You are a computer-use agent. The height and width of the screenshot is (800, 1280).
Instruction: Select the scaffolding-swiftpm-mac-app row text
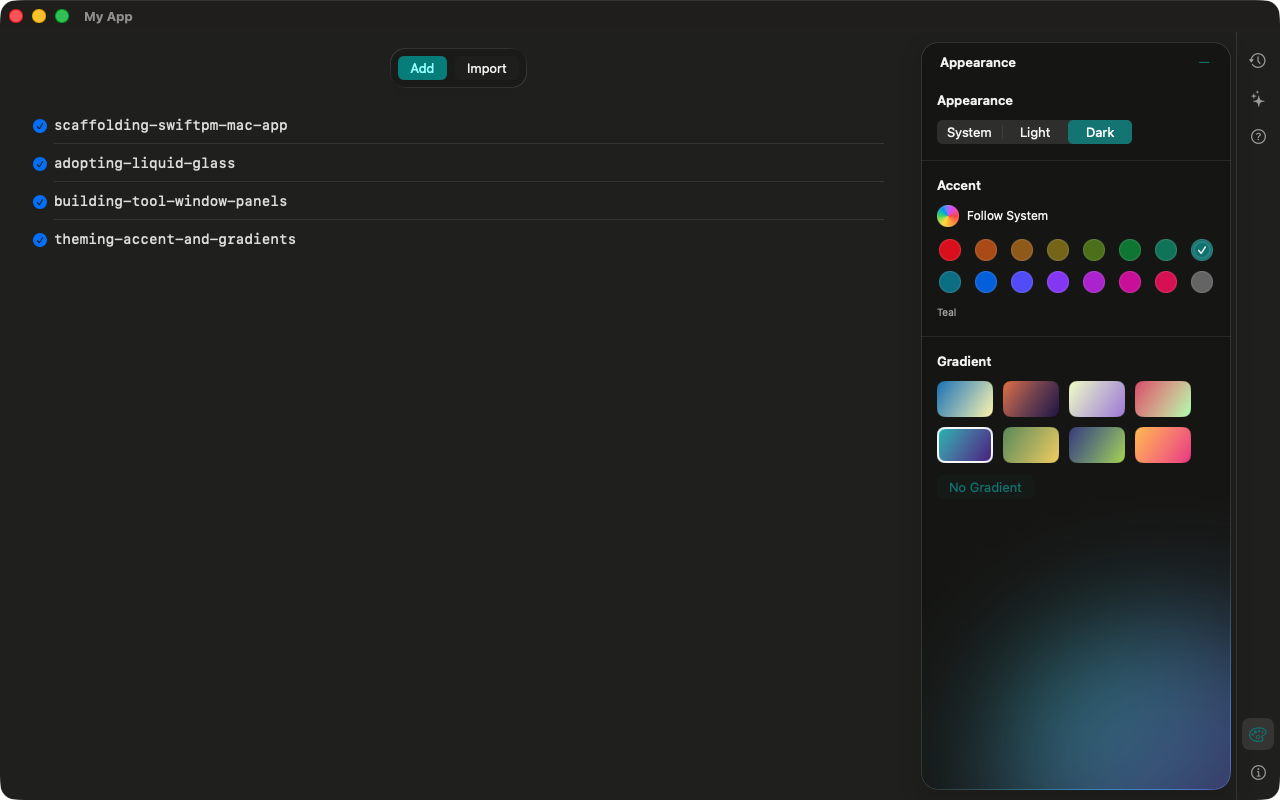(171, 125)
